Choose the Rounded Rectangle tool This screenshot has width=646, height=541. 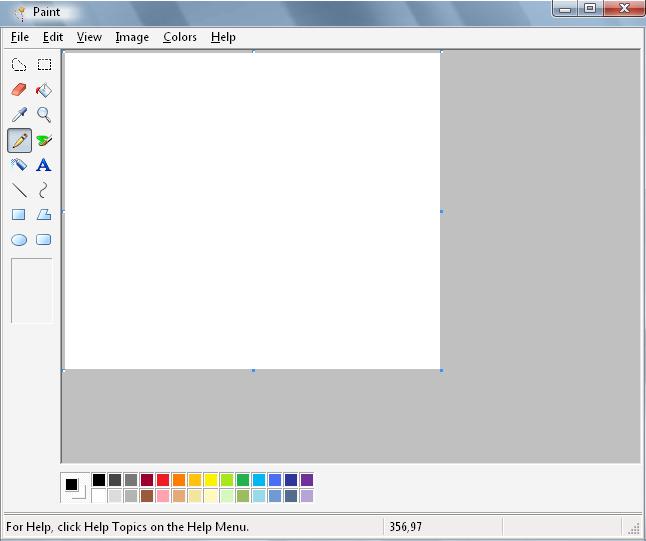(44, 240)
